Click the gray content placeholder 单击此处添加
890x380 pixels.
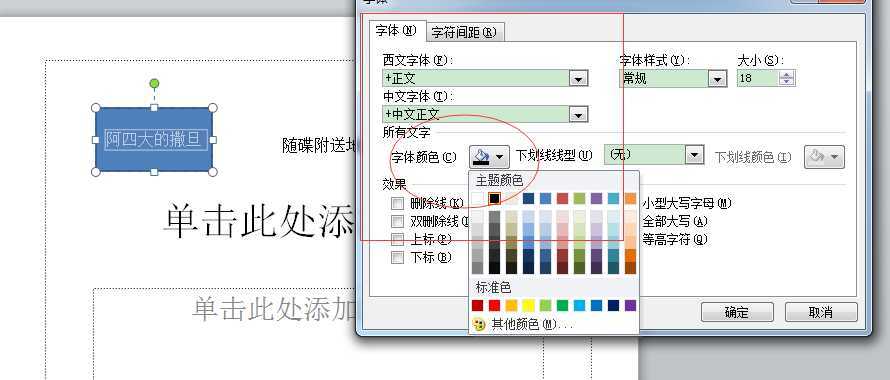[x=275, y=310]
